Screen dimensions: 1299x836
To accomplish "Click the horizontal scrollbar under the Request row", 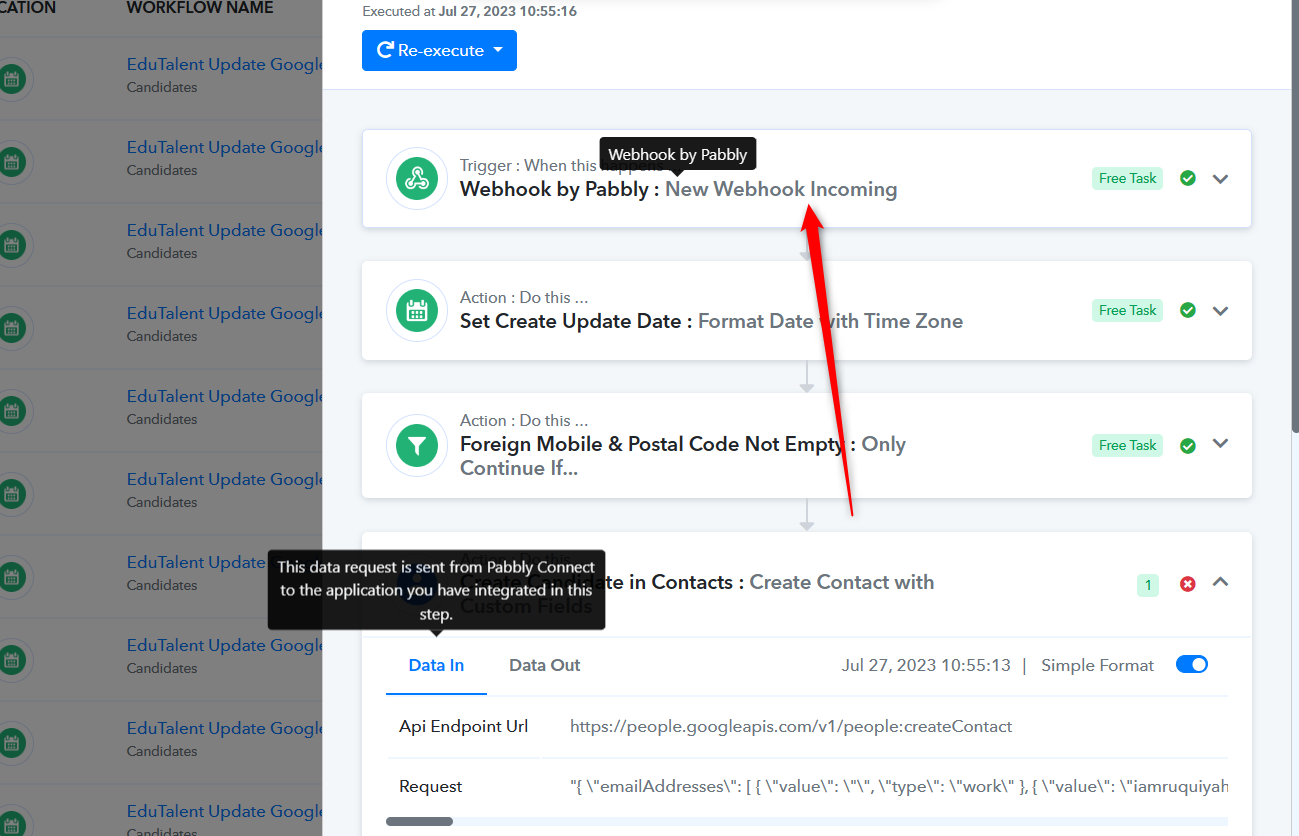I will 419,822.
